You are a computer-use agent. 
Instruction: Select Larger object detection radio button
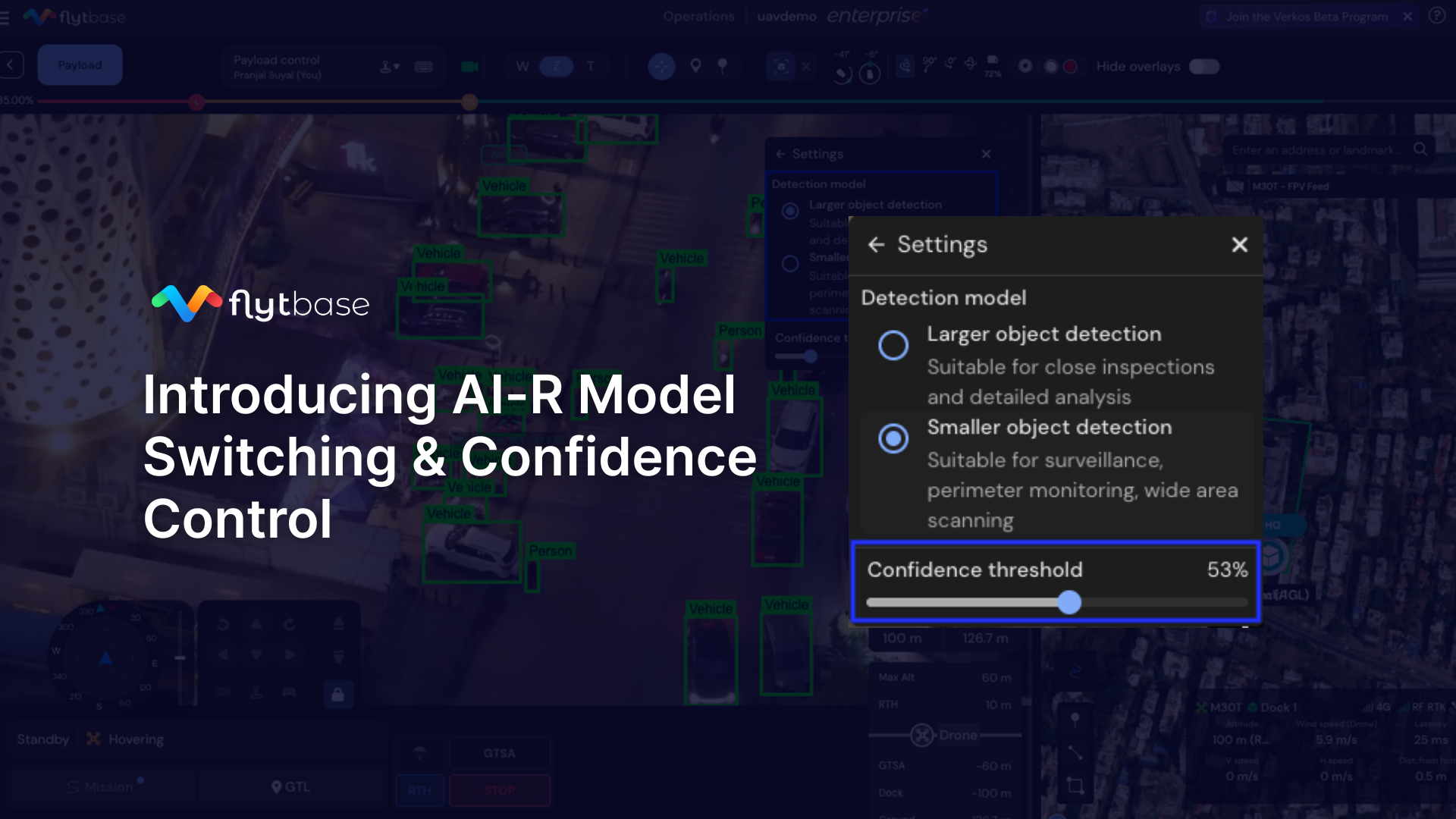pos(893,345)
